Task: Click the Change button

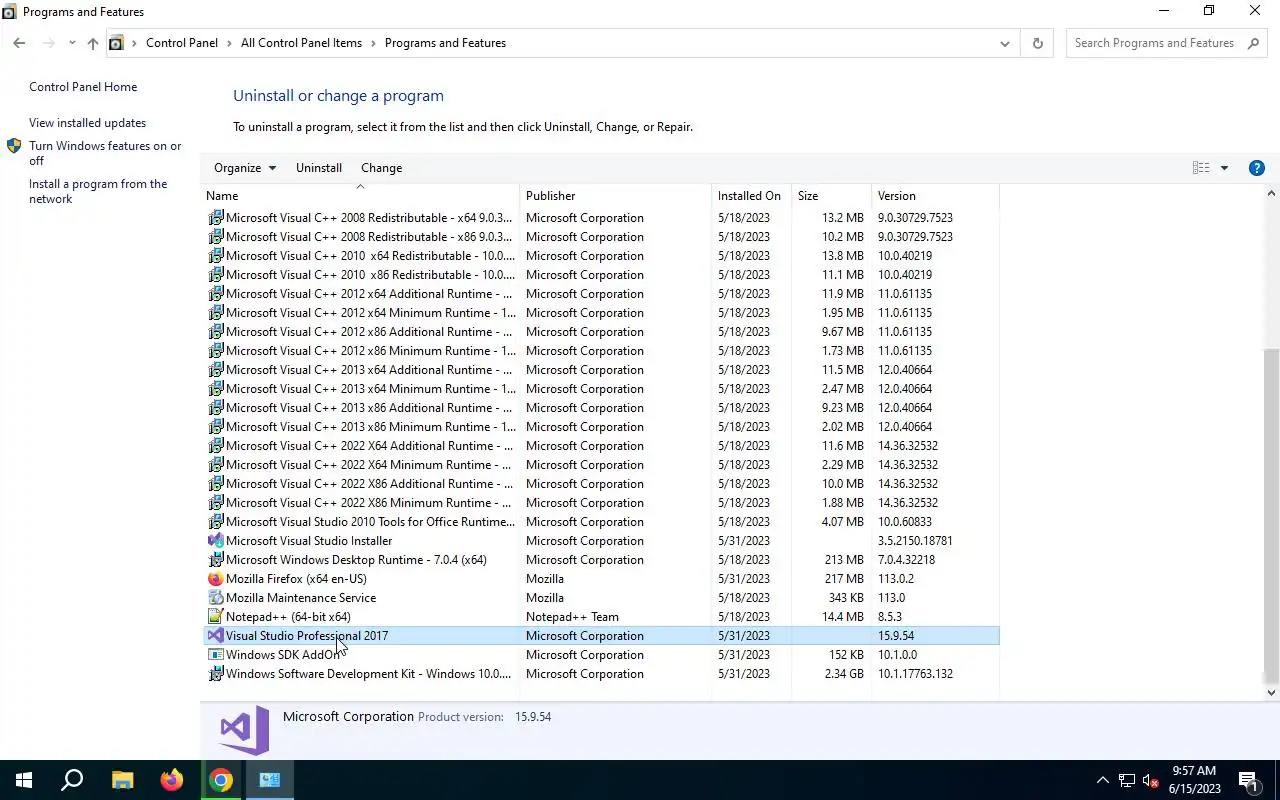Action: pyautogui.click(x=381, y=168)
